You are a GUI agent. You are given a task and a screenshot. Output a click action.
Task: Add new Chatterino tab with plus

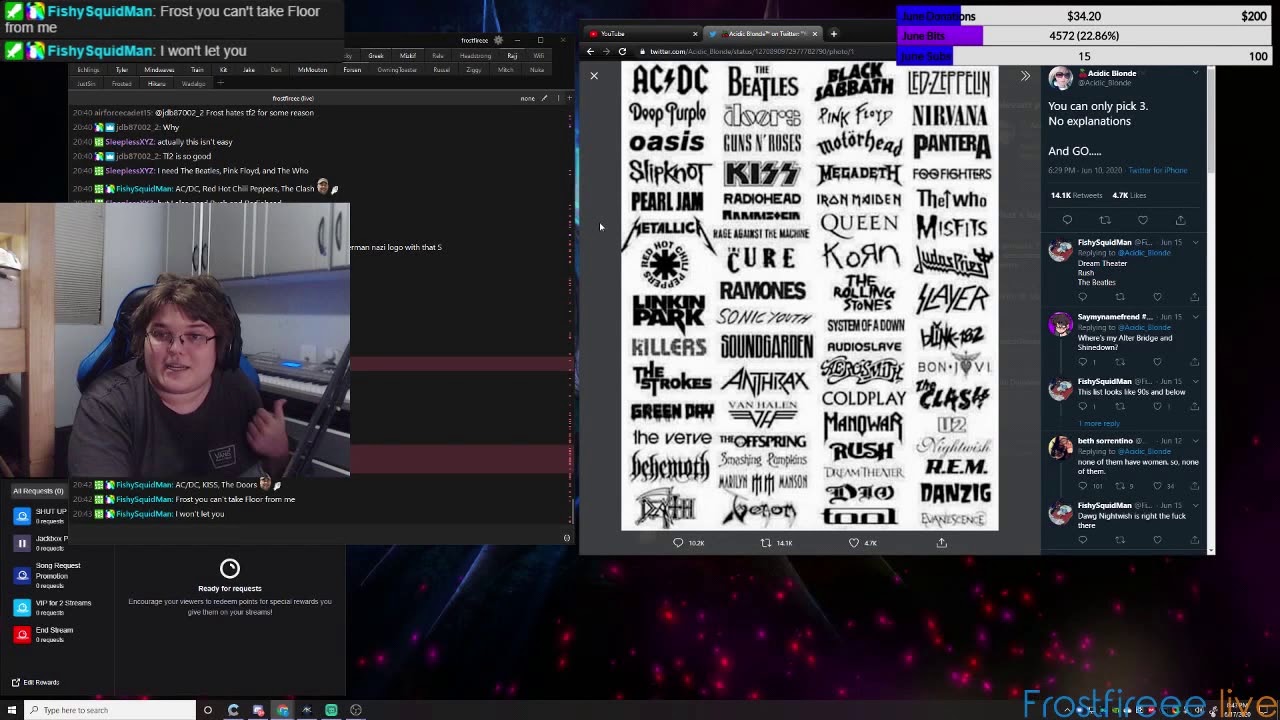coord(220,84)
